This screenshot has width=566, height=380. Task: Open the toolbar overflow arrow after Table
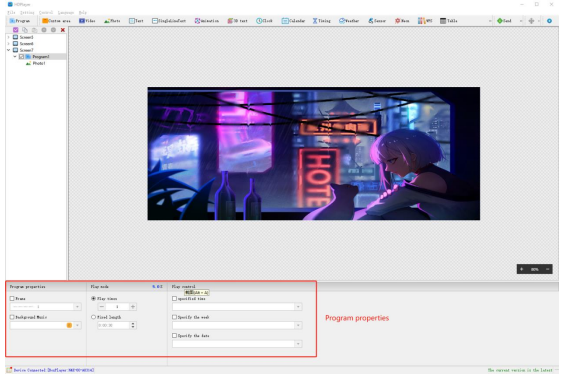[490, 21]
